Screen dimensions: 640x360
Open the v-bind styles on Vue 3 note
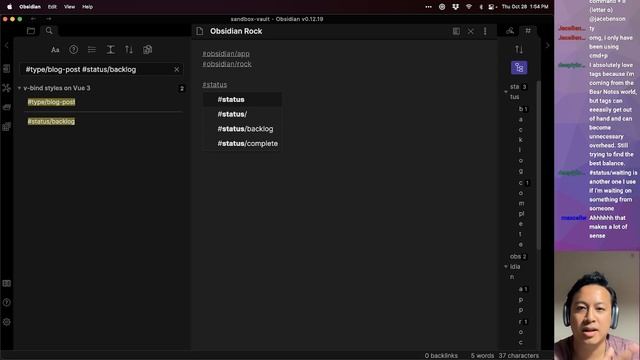pos(57,88)
